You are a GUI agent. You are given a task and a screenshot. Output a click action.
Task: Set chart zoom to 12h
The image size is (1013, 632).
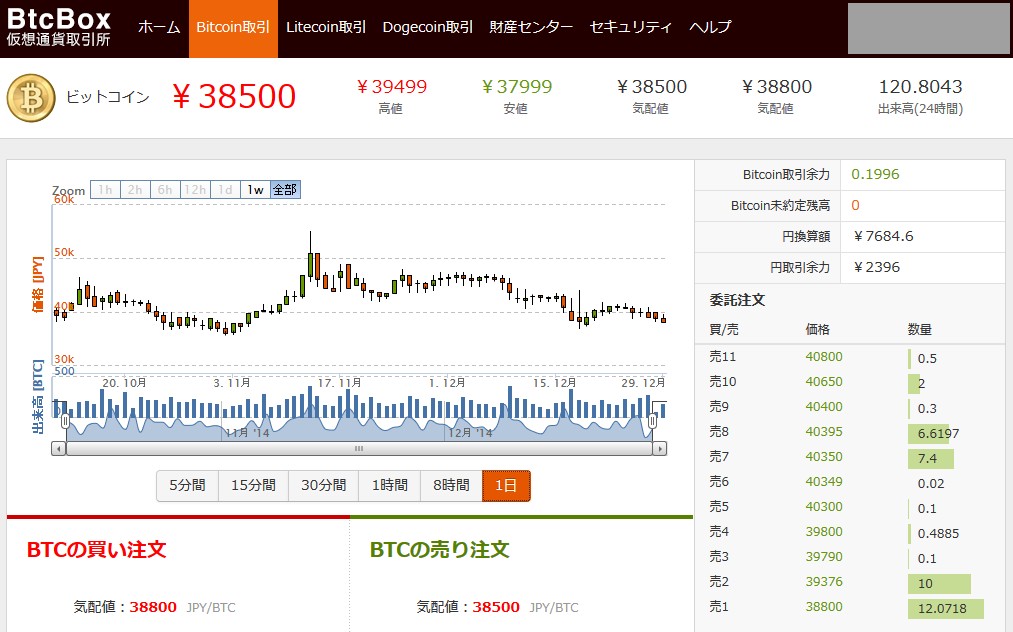click(x=195, y=189)
